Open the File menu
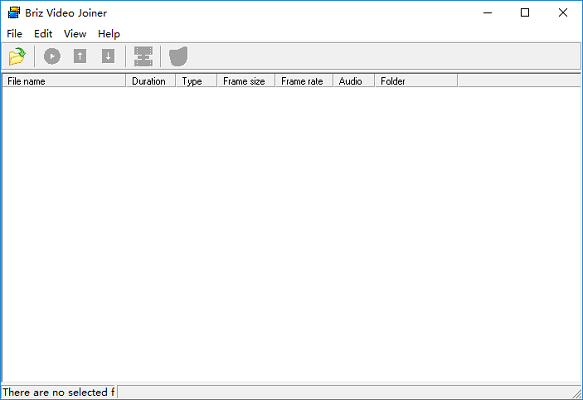This screenshot has width=583, height=400. 14,34
